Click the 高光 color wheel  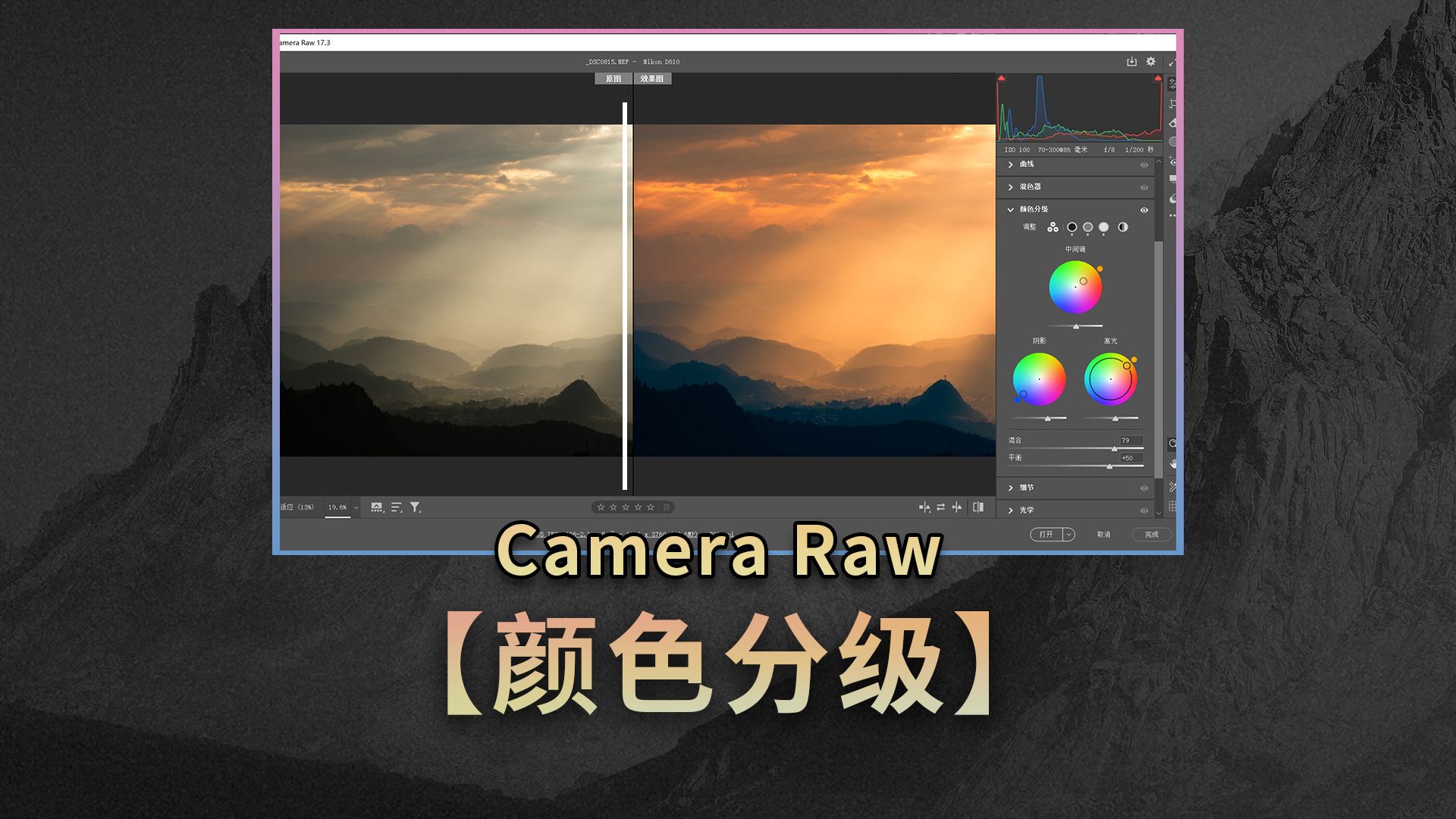tap(1110, 379)
